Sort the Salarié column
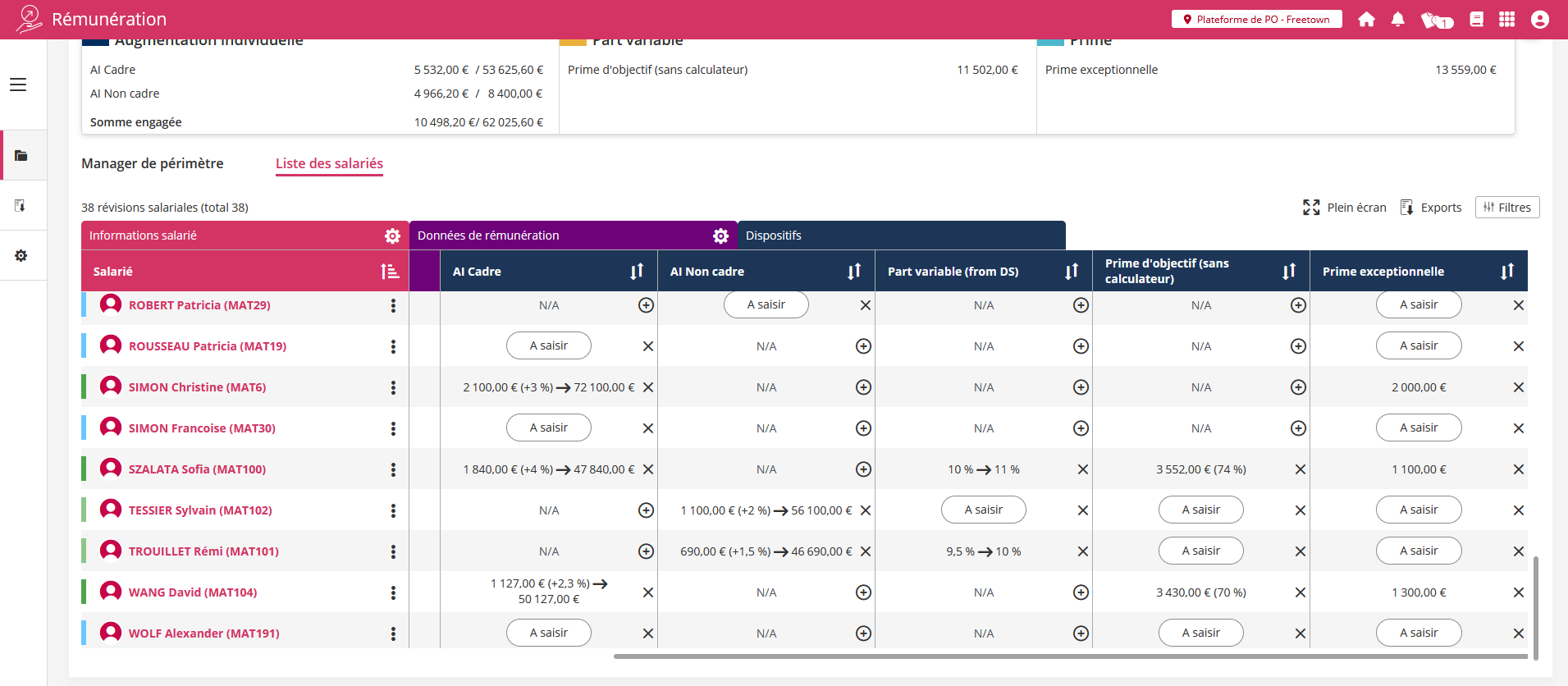 click(x=390, y=272)
